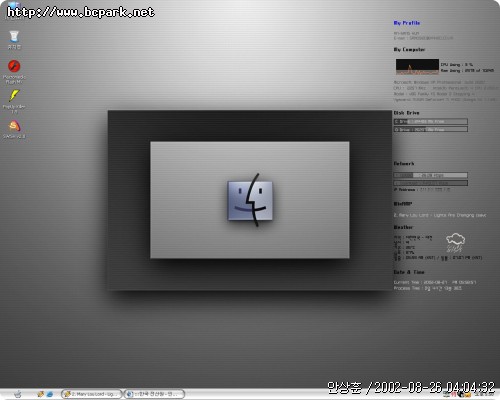The width and height of the screenshot is (500, 400).
Task: Select the E-mail line under My Profile
Action: coord(423,38)
